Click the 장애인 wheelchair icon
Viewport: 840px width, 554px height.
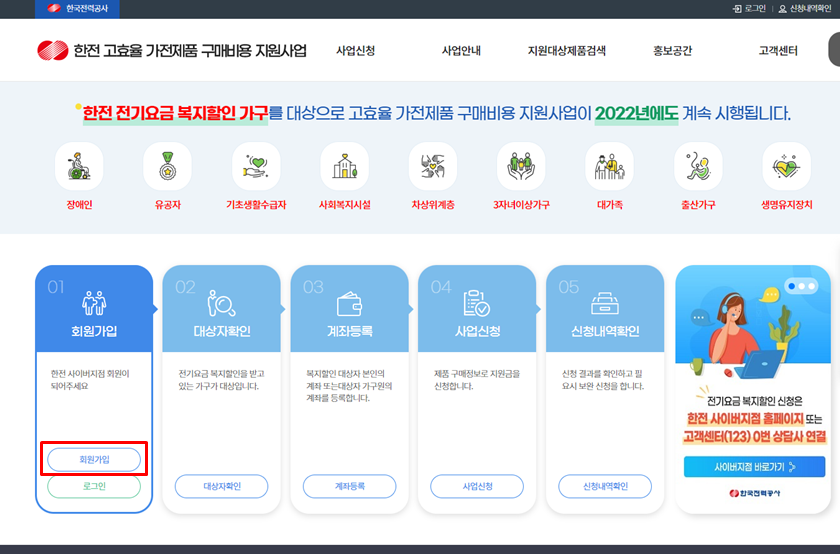[79, 166]
